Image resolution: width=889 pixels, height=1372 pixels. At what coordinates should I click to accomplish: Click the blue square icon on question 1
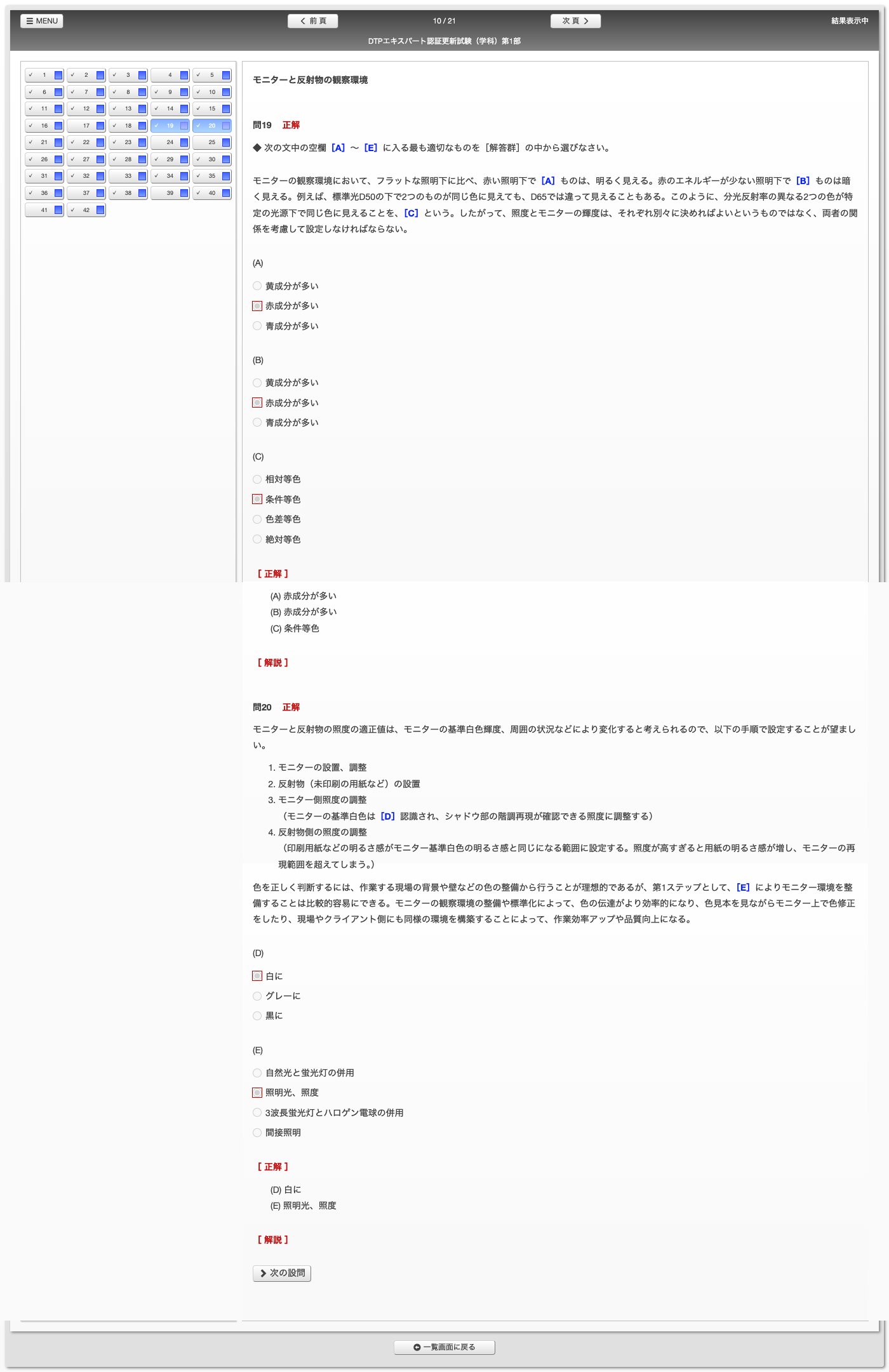[58, 76]
